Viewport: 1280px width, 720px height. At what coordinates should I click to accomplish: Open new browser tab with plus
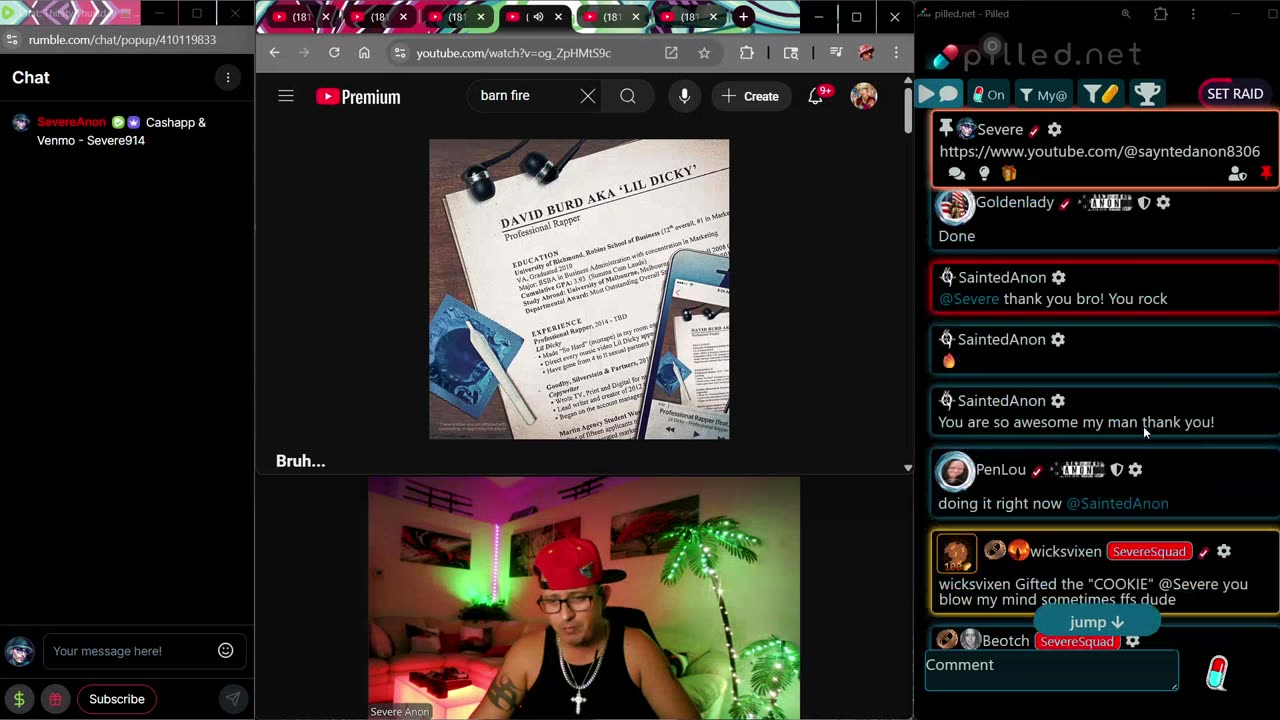pos(743,17)
